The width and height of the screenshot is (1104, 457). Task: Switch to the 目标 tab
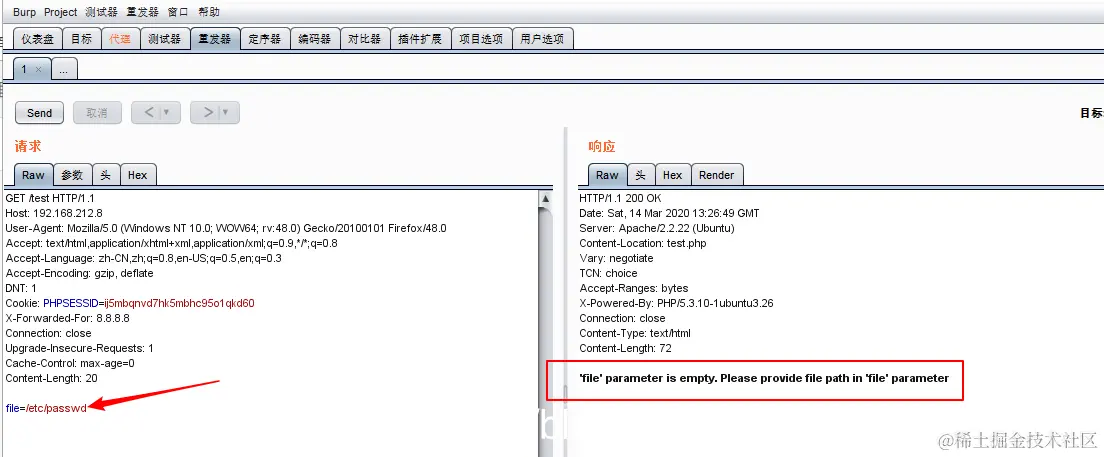pos(82,39)
